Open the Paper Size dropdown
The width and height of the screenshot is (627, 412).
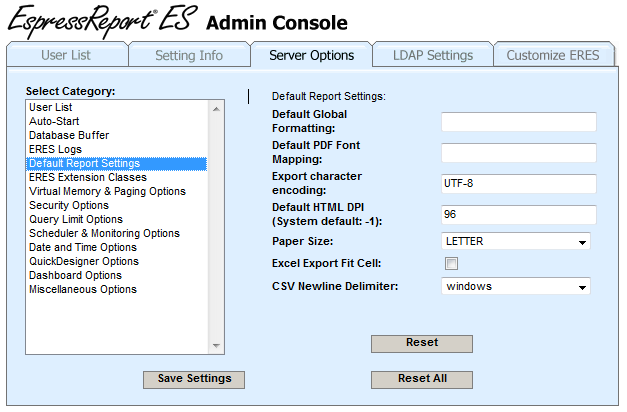516,242
